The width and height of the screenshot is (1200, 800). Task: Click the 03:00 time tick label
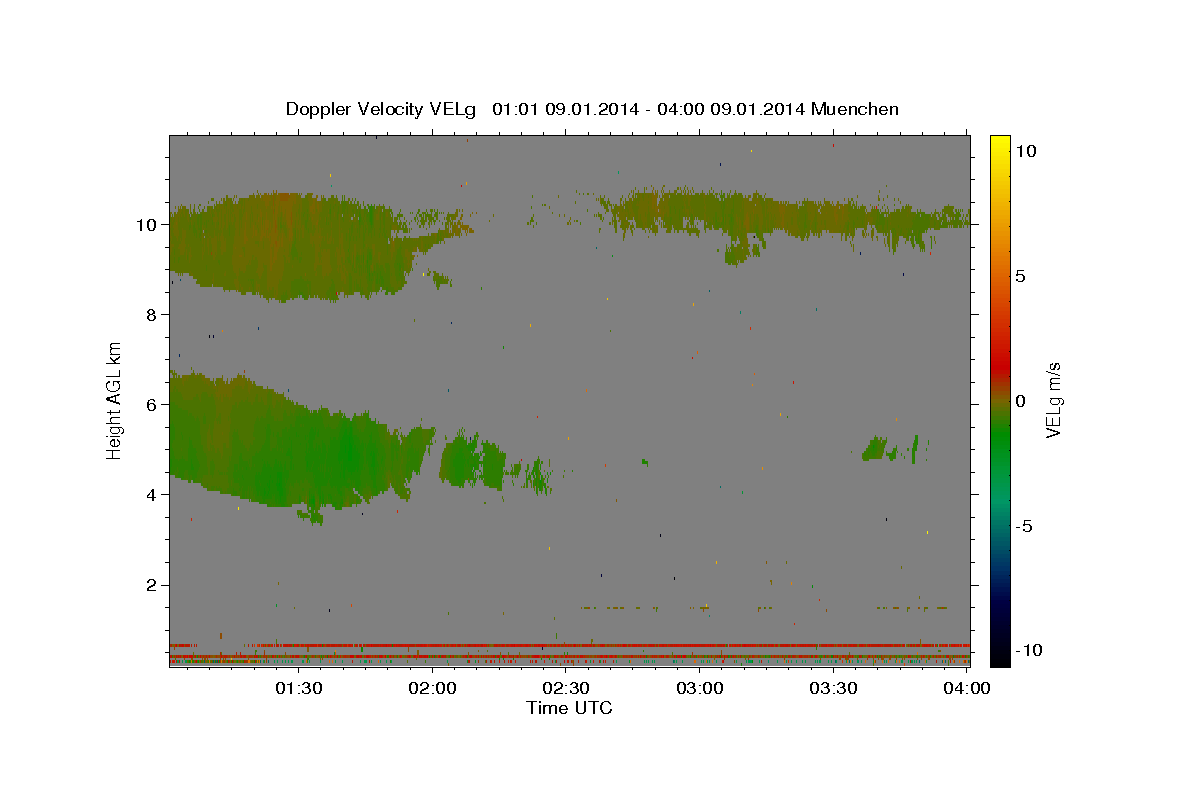coord(700,688)
